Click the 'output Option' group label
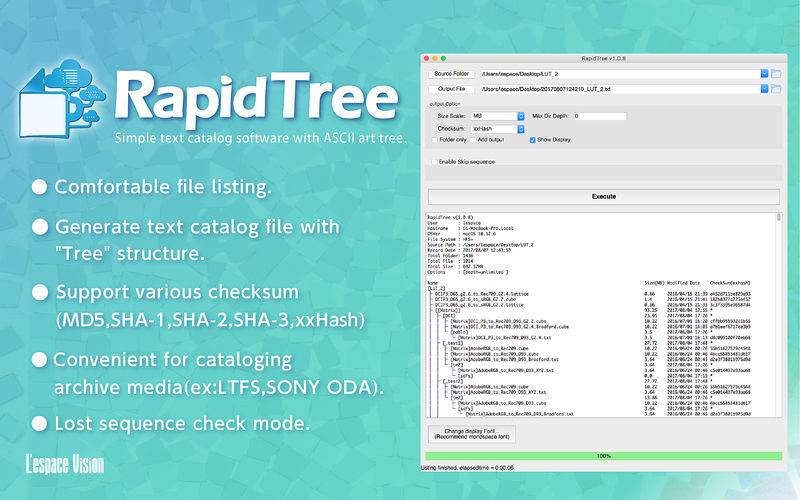 pyautogui.click(x=445, y=104)
